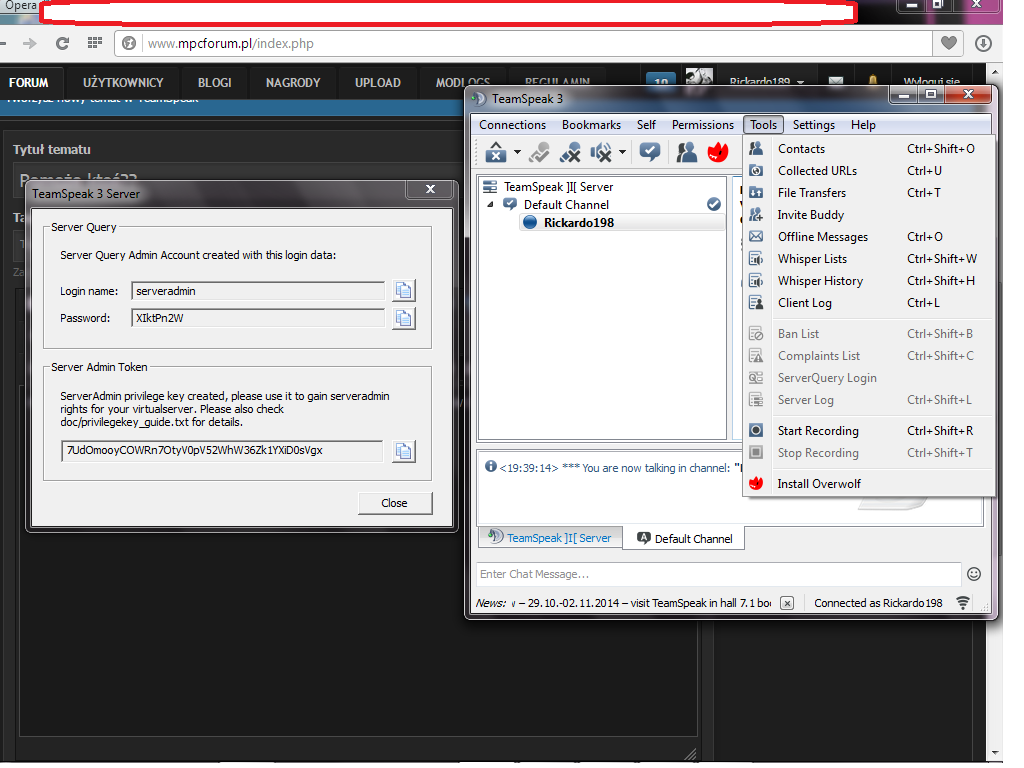Viewport: 1024px width, 768px height.
Task: Click the Password field XIktPn2W
Action: [258, 319]
